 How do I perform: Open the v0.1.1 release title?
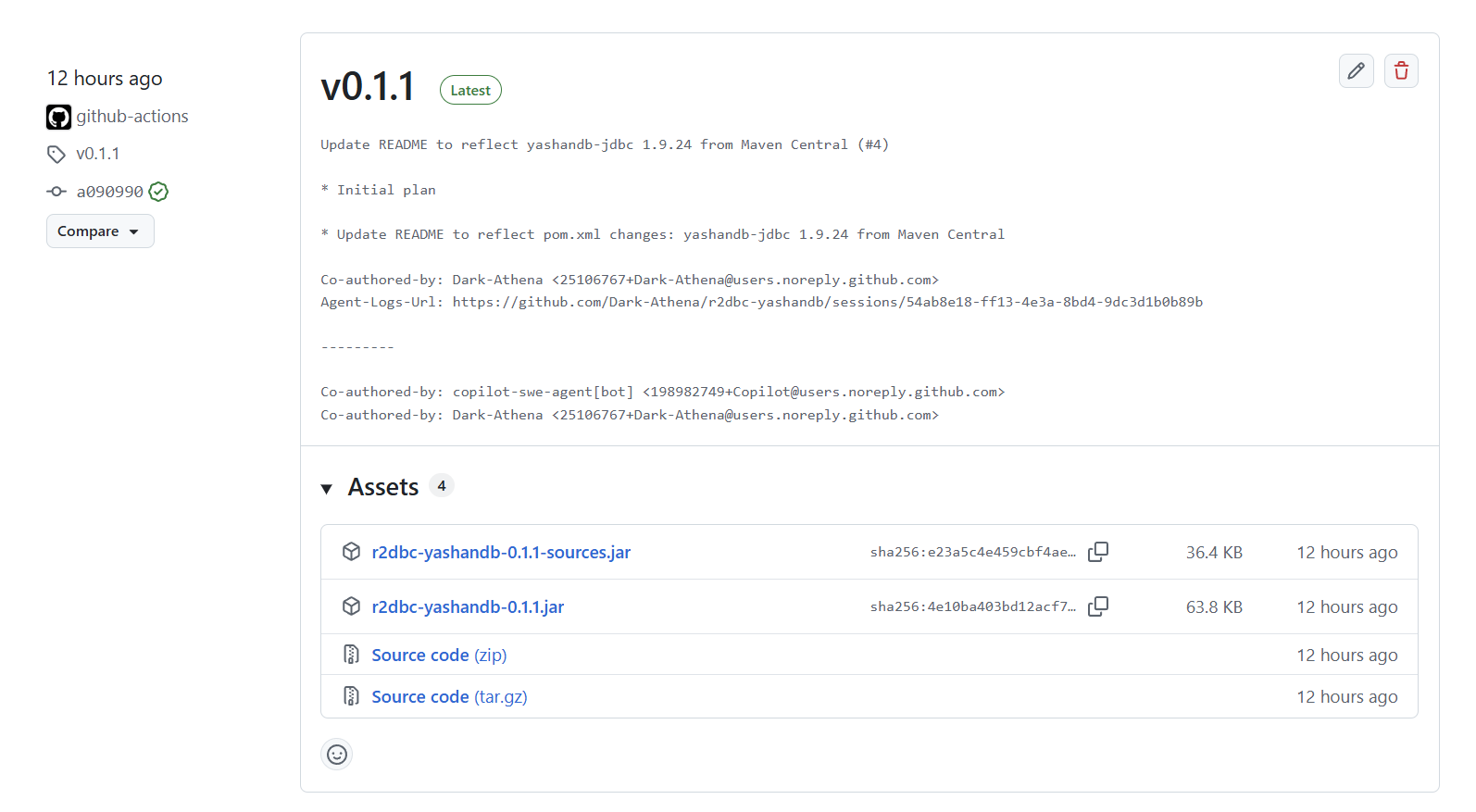click(368, 88)
